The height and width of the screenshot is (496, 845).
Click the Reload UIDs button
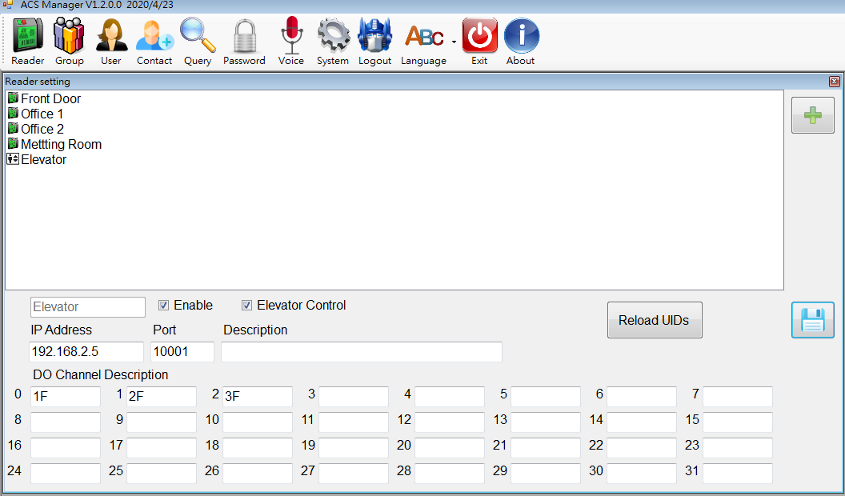tap(655, 320)
